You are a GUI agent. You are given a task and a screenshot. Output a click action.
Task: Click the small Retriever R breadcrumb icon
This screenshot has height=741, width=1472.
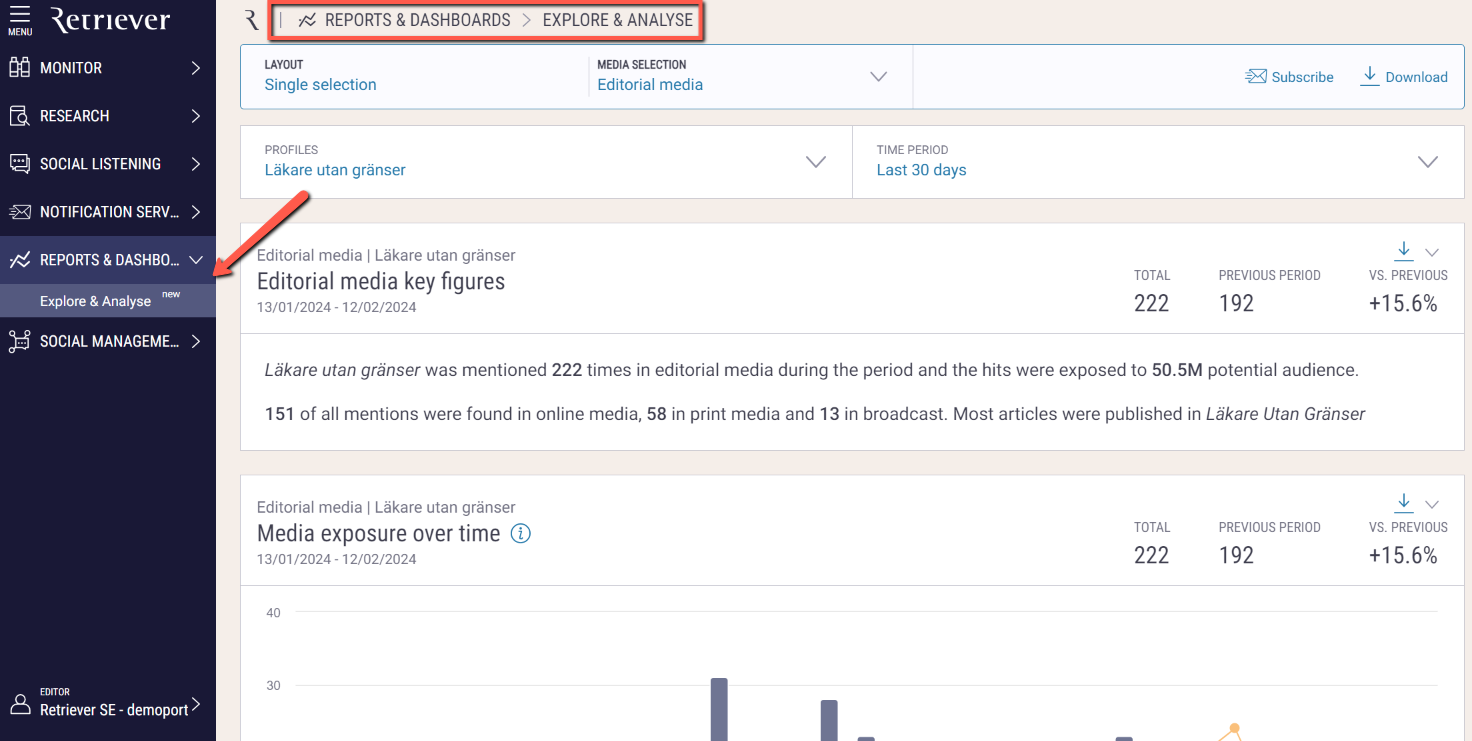pyautogui.click(x=252, y=20)
